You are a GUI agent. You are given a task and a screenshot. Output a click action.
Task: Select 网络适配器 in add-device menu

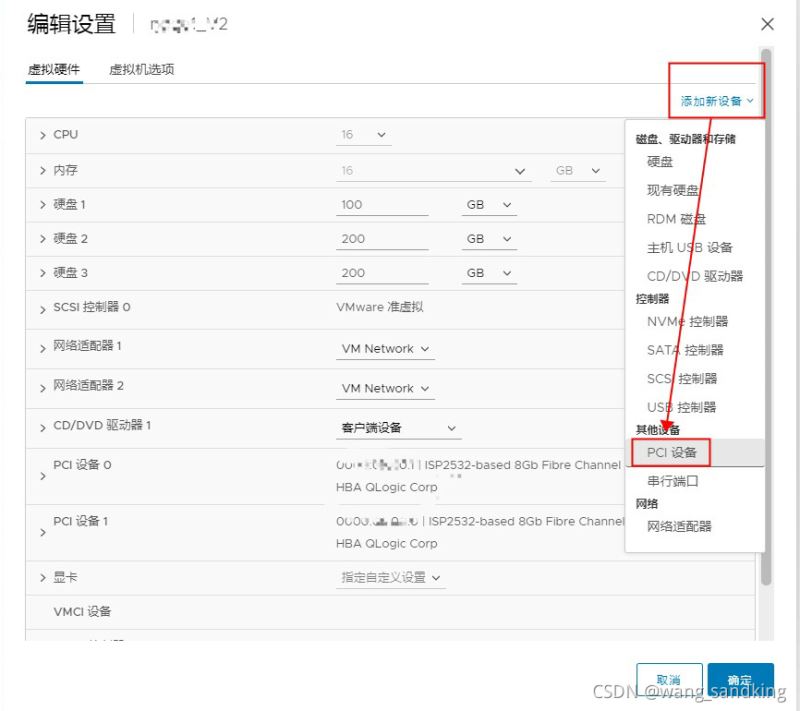click(679, 527)
